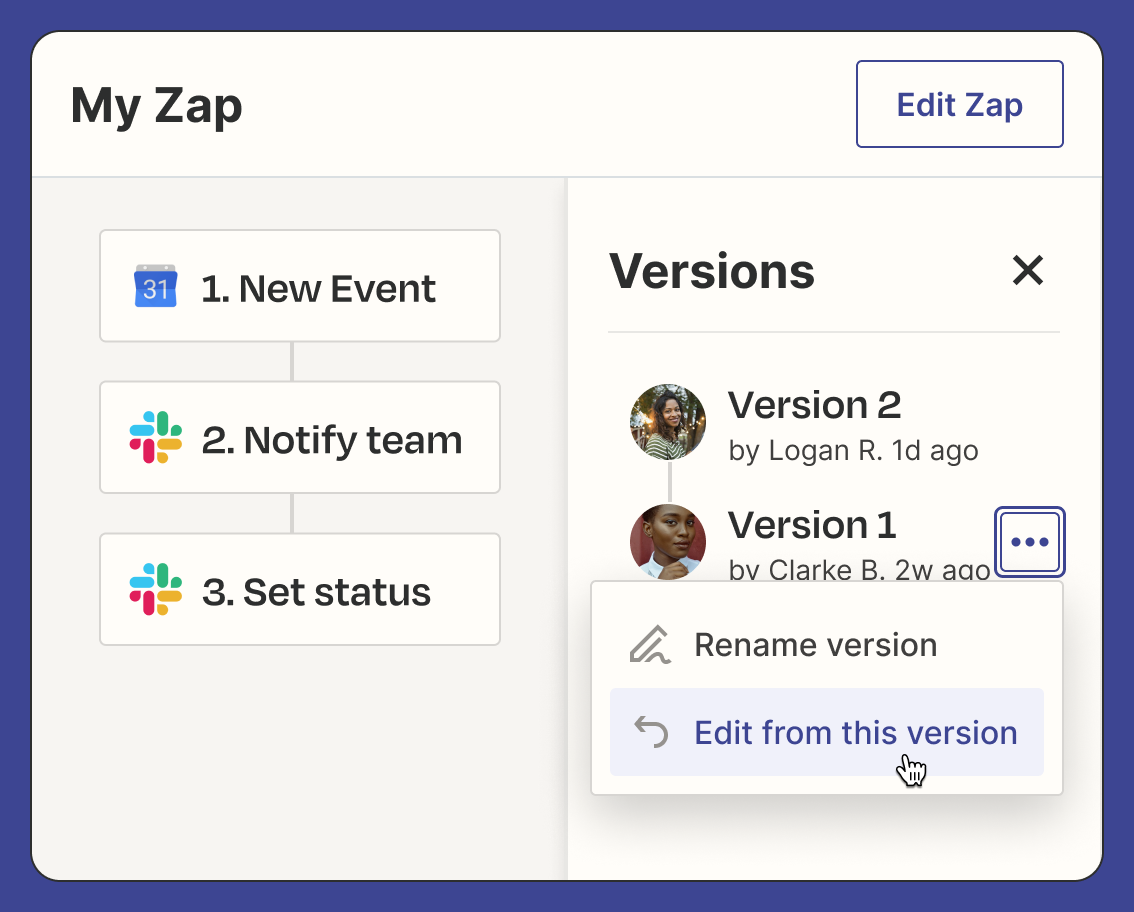Click the Edit Zap button

pyautogui.click(x=959, y=105)
